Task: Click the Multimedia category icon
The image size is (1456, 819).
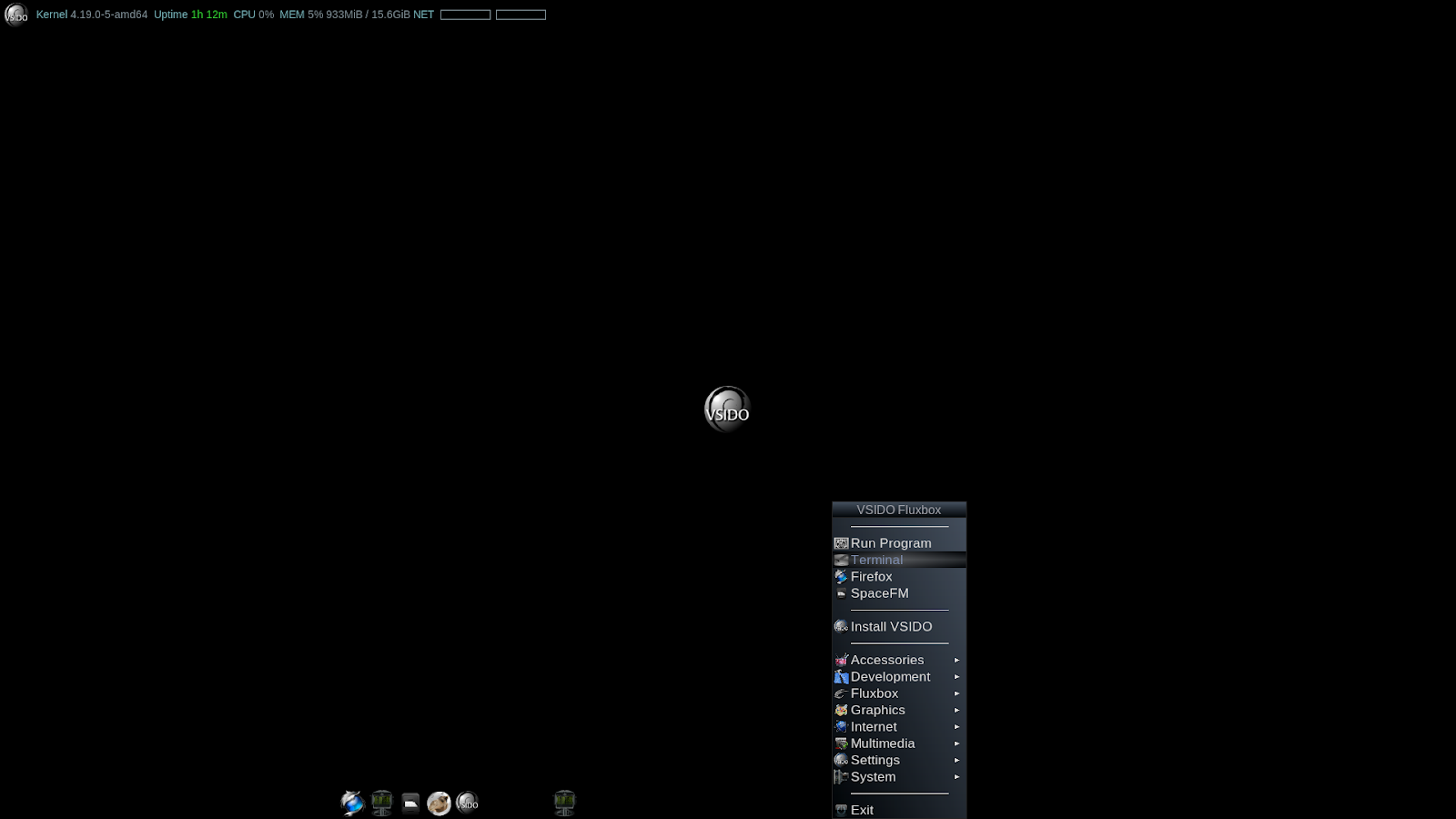Action: [841, 743]
